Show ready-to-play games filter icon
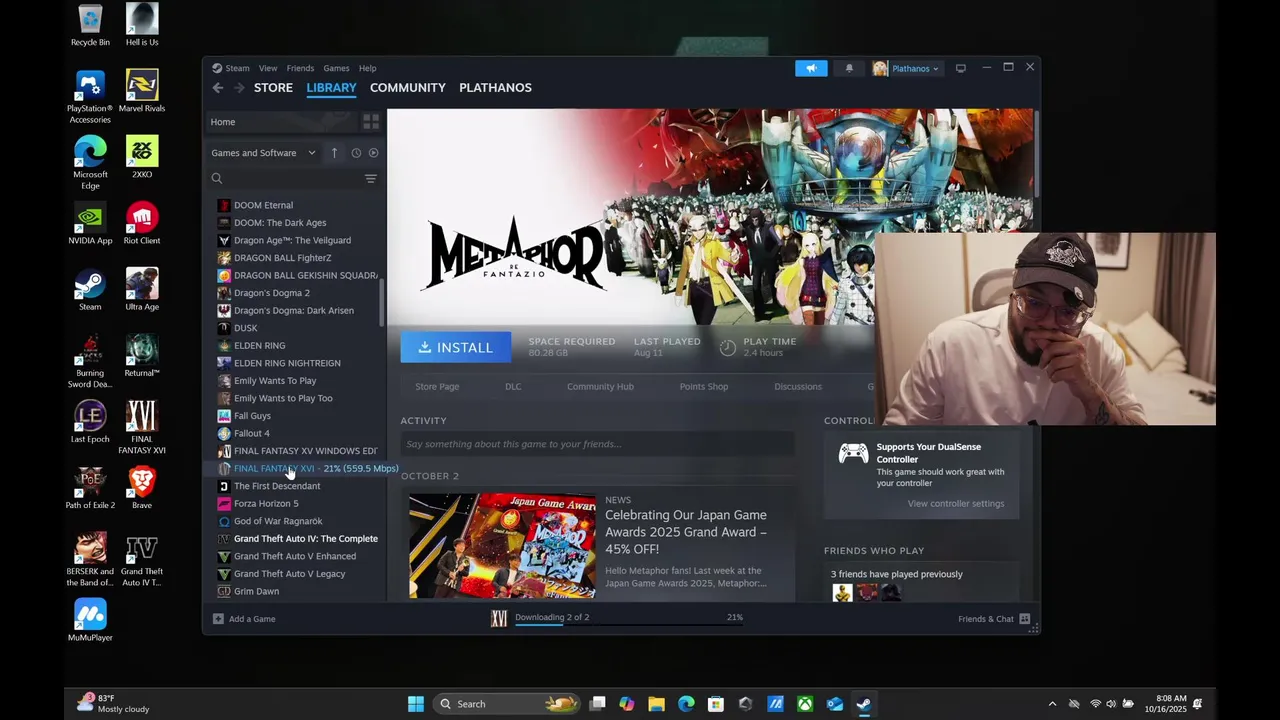The width and height of the screenshot is (1280, 720). click(x=373, y=153)
